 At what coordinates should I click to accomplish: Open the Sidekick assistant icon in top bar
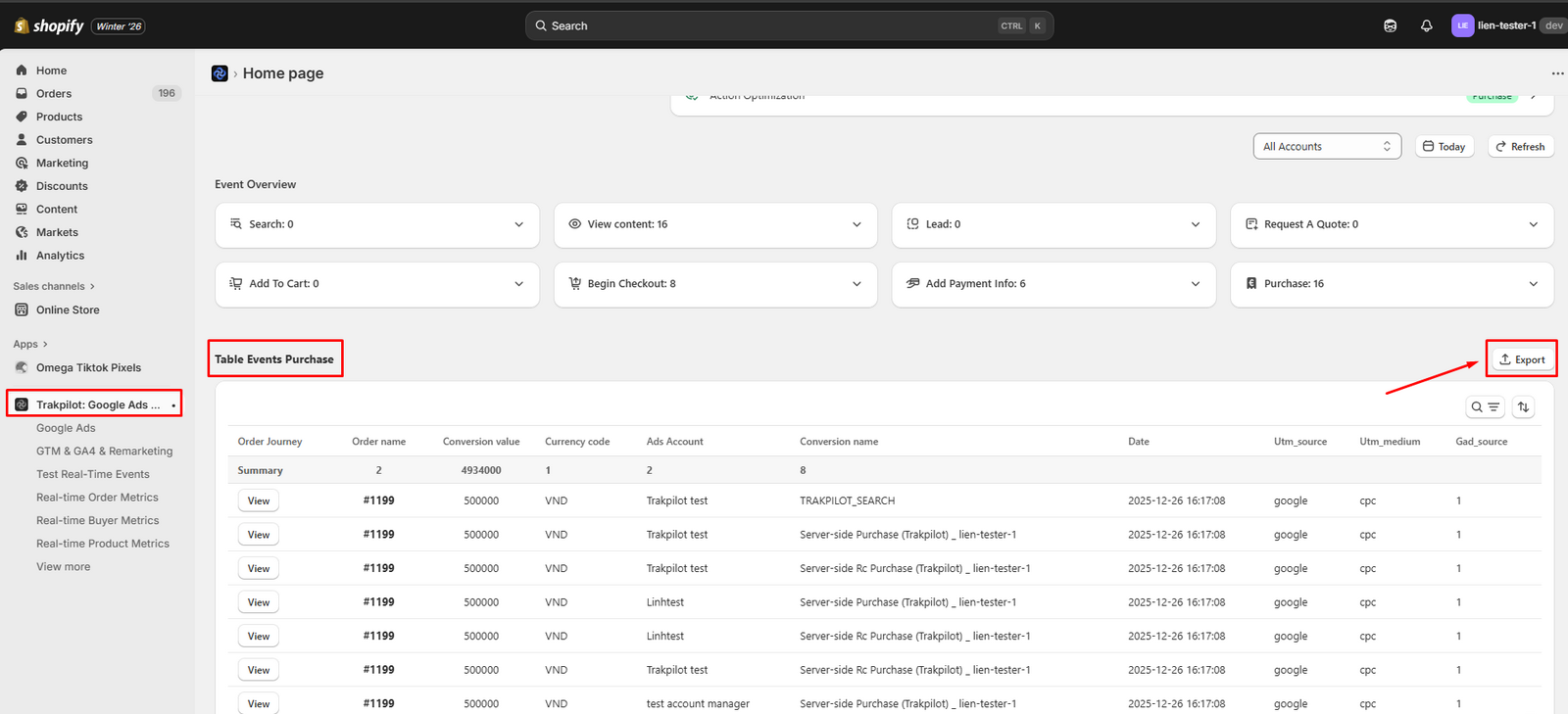(x=1390, y=26)
